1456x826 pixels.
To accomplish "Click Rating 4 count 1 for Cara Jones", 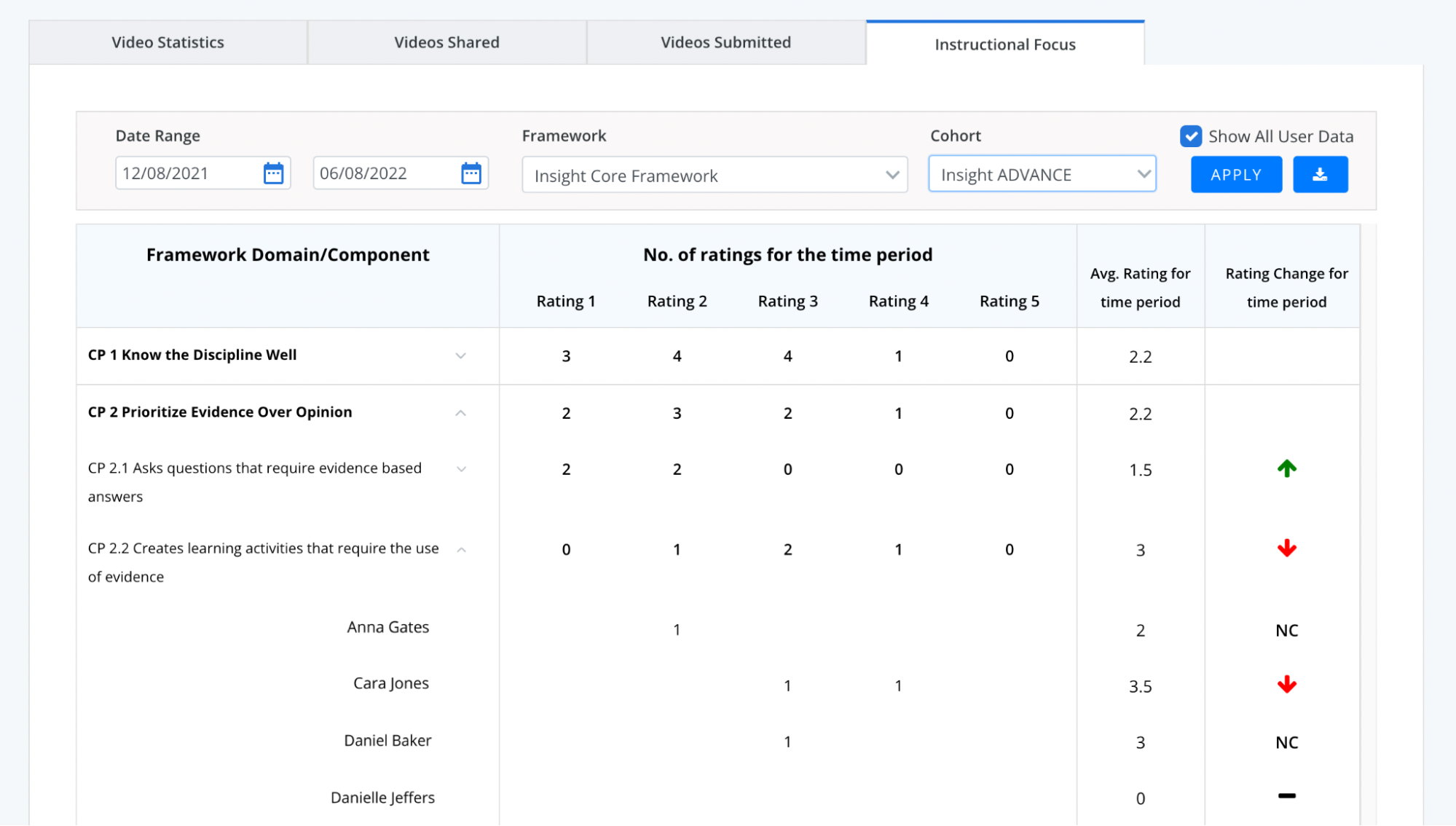I will tap(898, 686).
